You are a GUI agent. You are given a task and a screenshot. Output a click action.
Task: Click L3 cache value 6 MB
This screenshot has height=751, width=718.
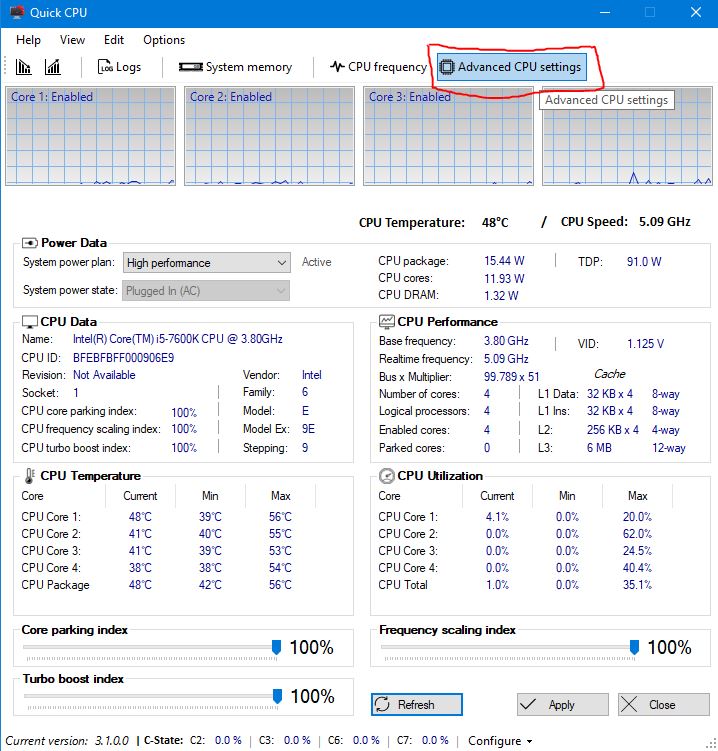coord(599,448)
